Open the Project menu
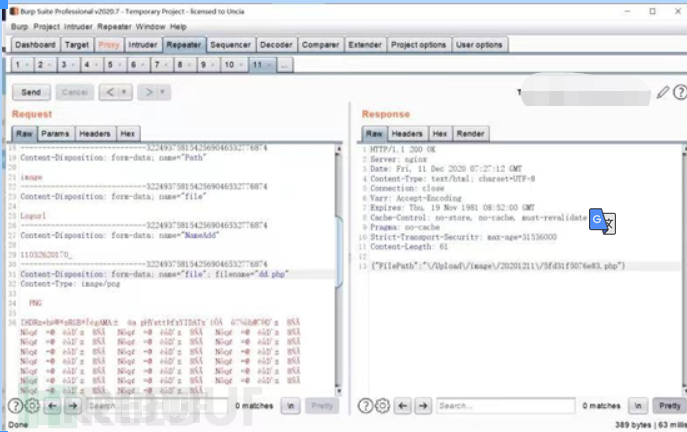 point(46,27)
